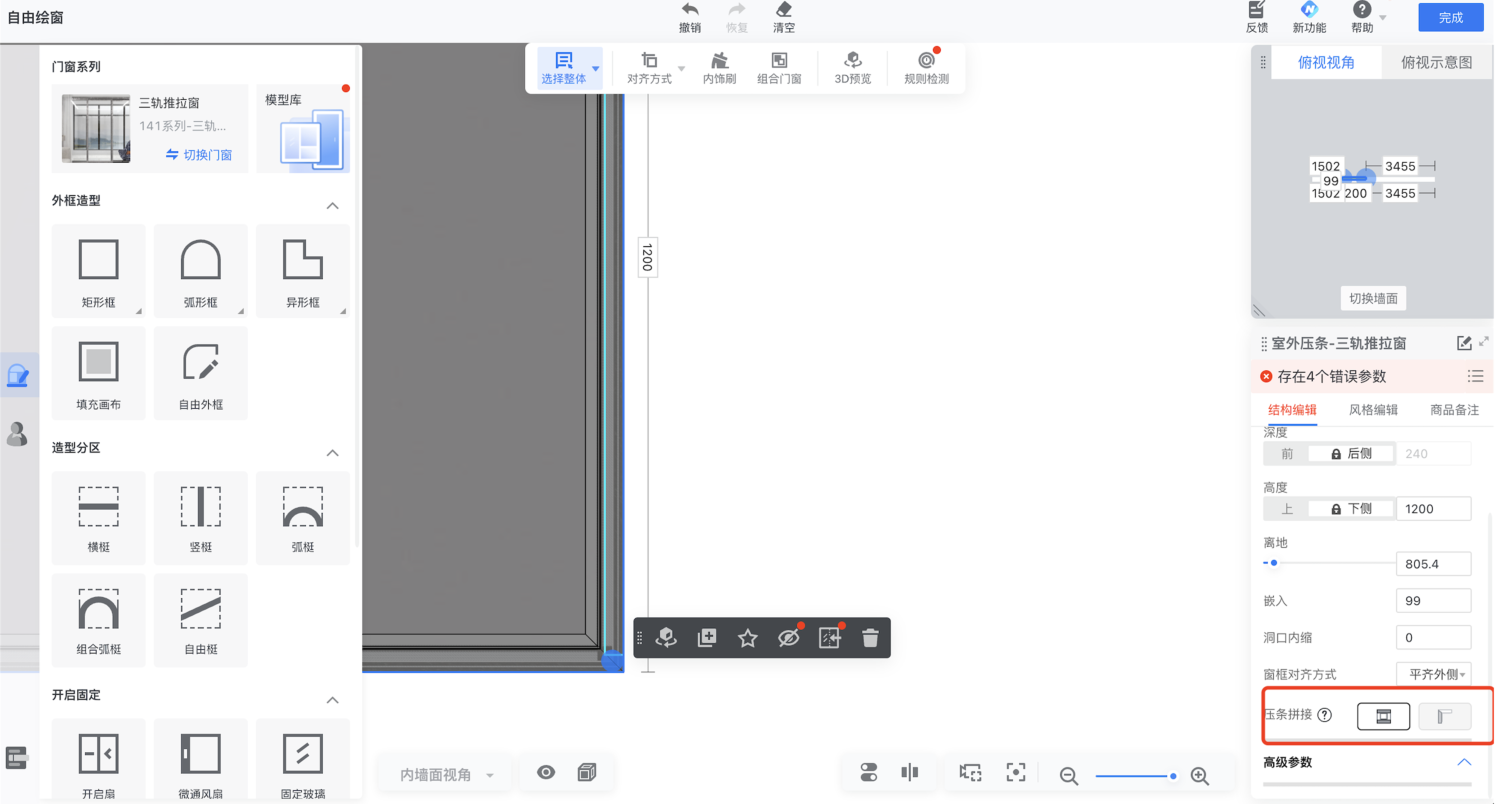Switch to the 风格编辑 tab
Screen dimensions: 1495x804
pyautogui.click(x=1373, y=409)
